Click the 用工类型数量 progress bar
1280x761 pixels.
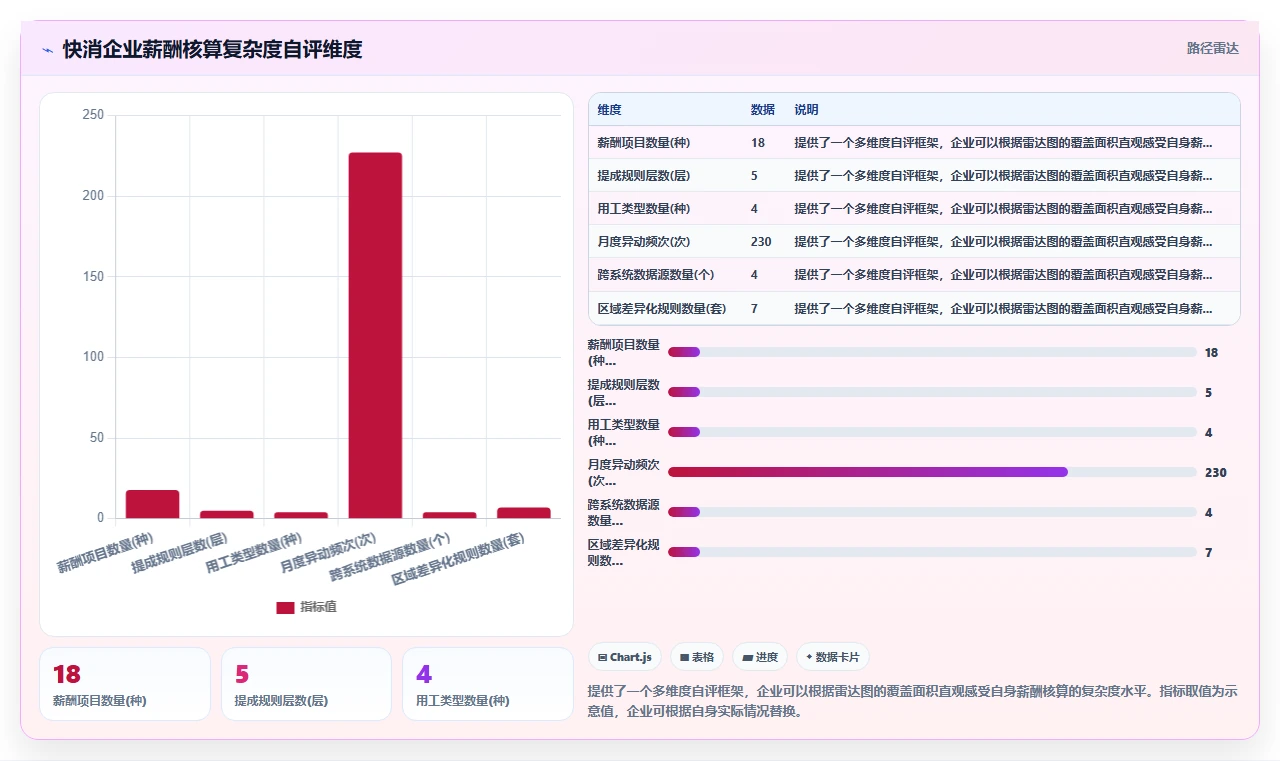click(932, 432)
